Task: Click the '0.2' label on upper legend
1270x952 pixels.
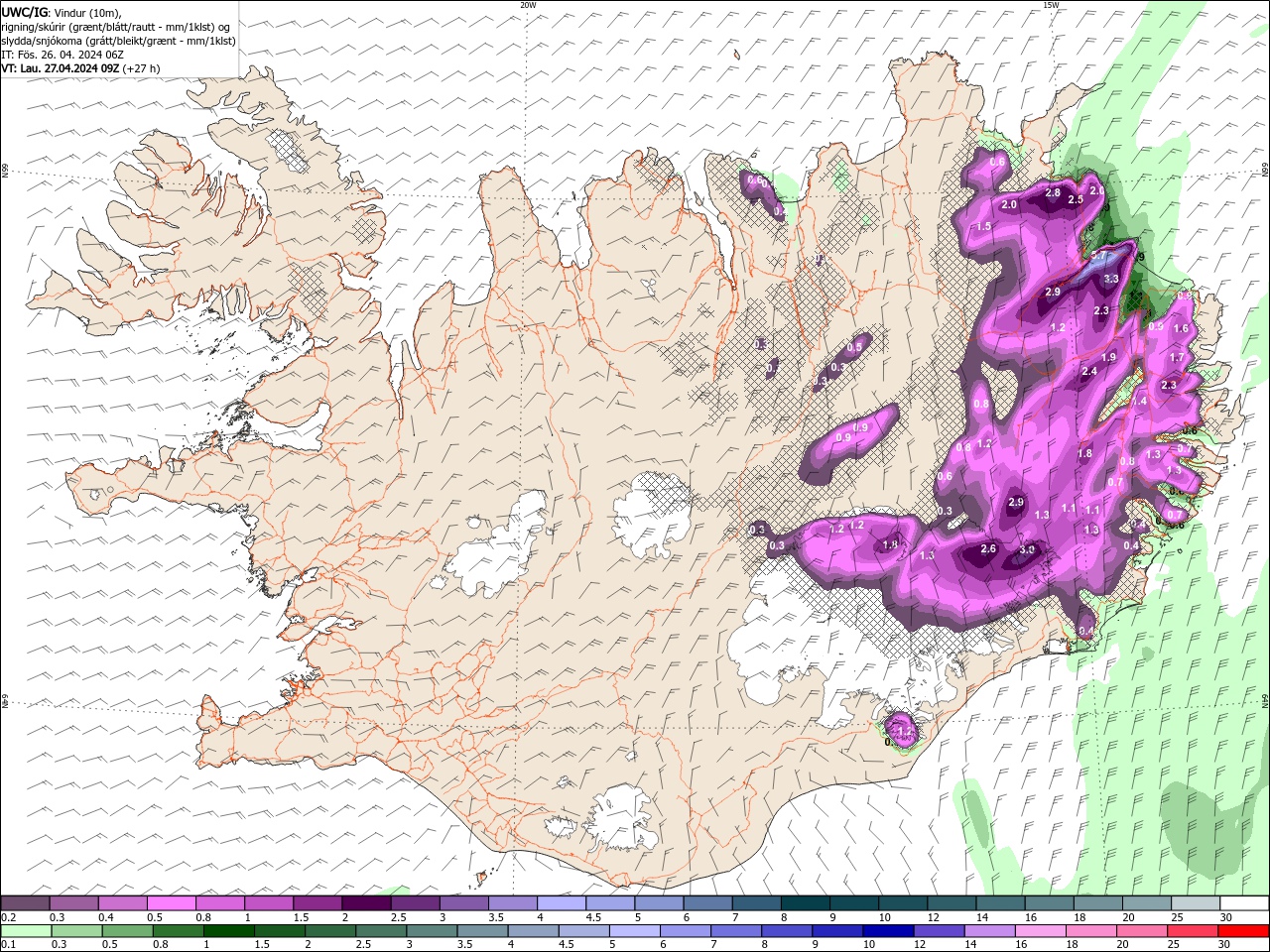Action: (9, 917)
